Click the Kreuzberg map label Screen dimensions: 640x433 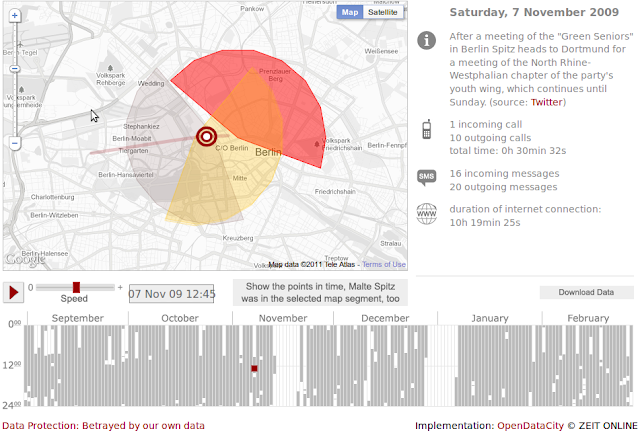coord(238,238)
